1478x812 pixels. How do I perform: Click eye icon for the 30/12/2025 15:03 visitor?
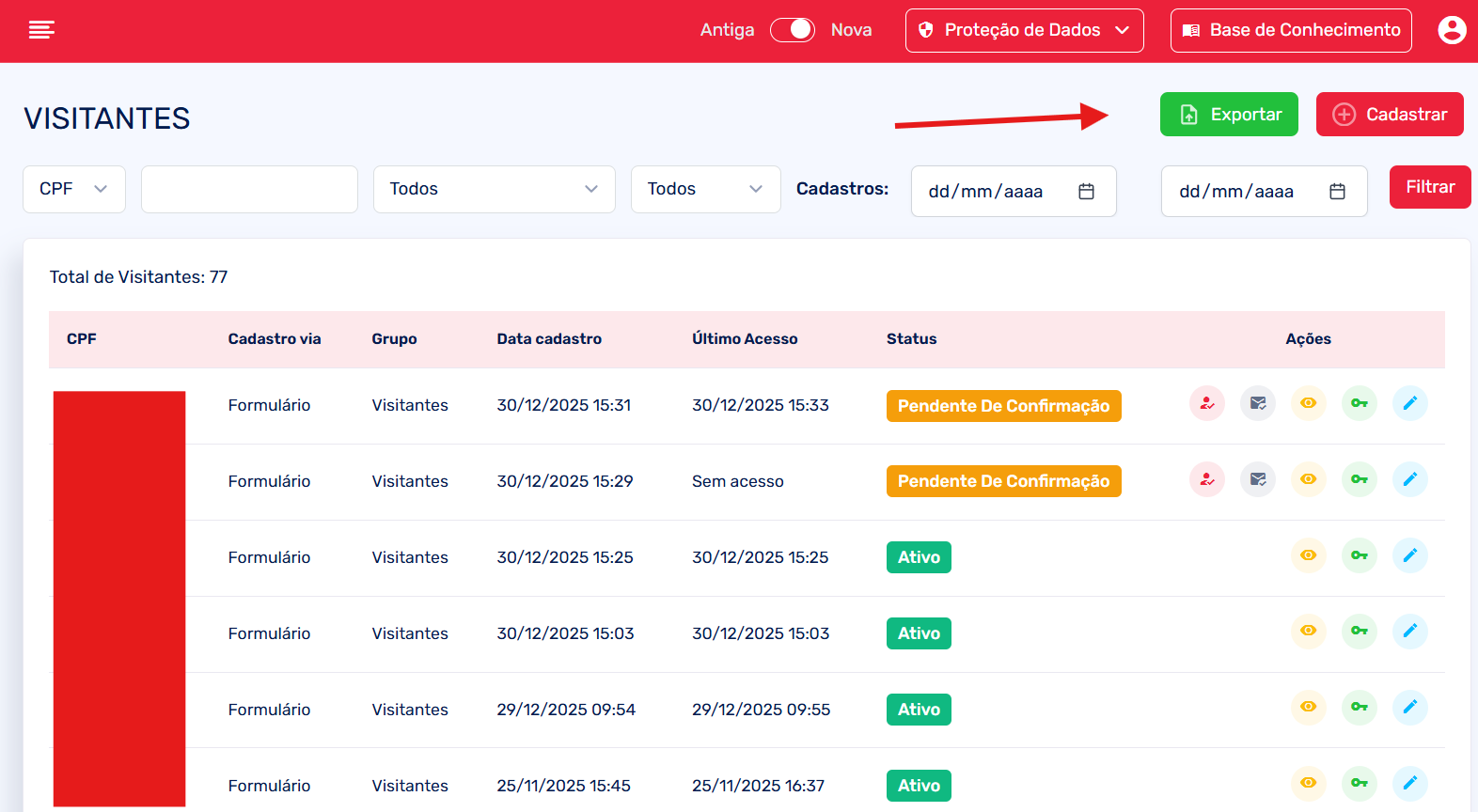coord(1308,632)
